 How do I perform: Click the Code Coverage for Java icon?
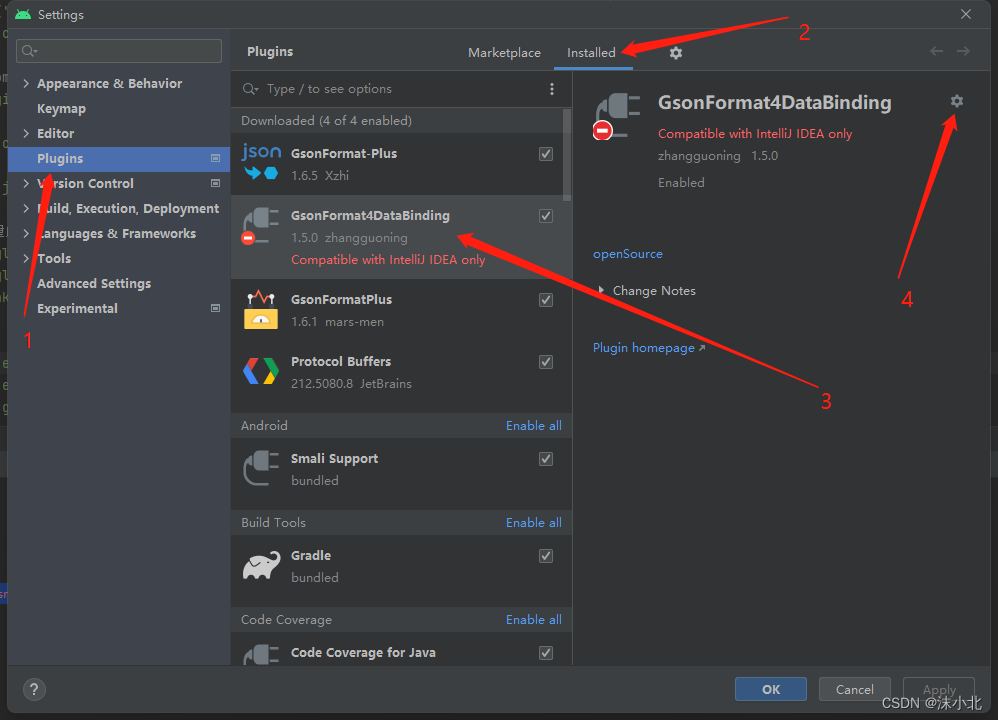[261, 655]
